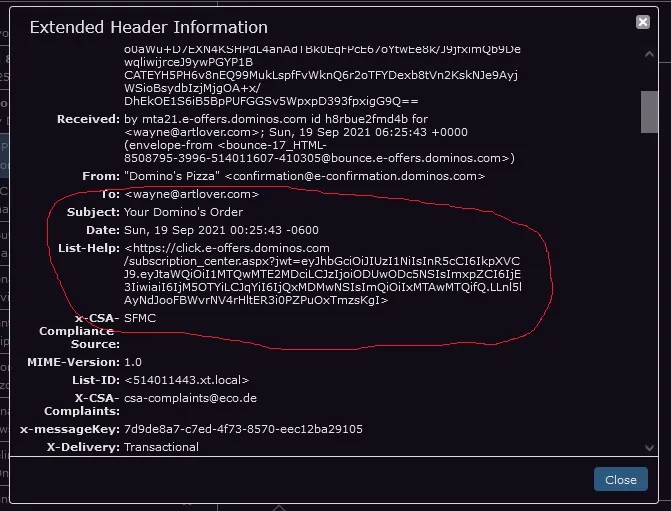Click the List-ID value 514011443.xt.local
The height and width of the screenshot is (511, 671).
pyautogui.click(x=186, y=380)
